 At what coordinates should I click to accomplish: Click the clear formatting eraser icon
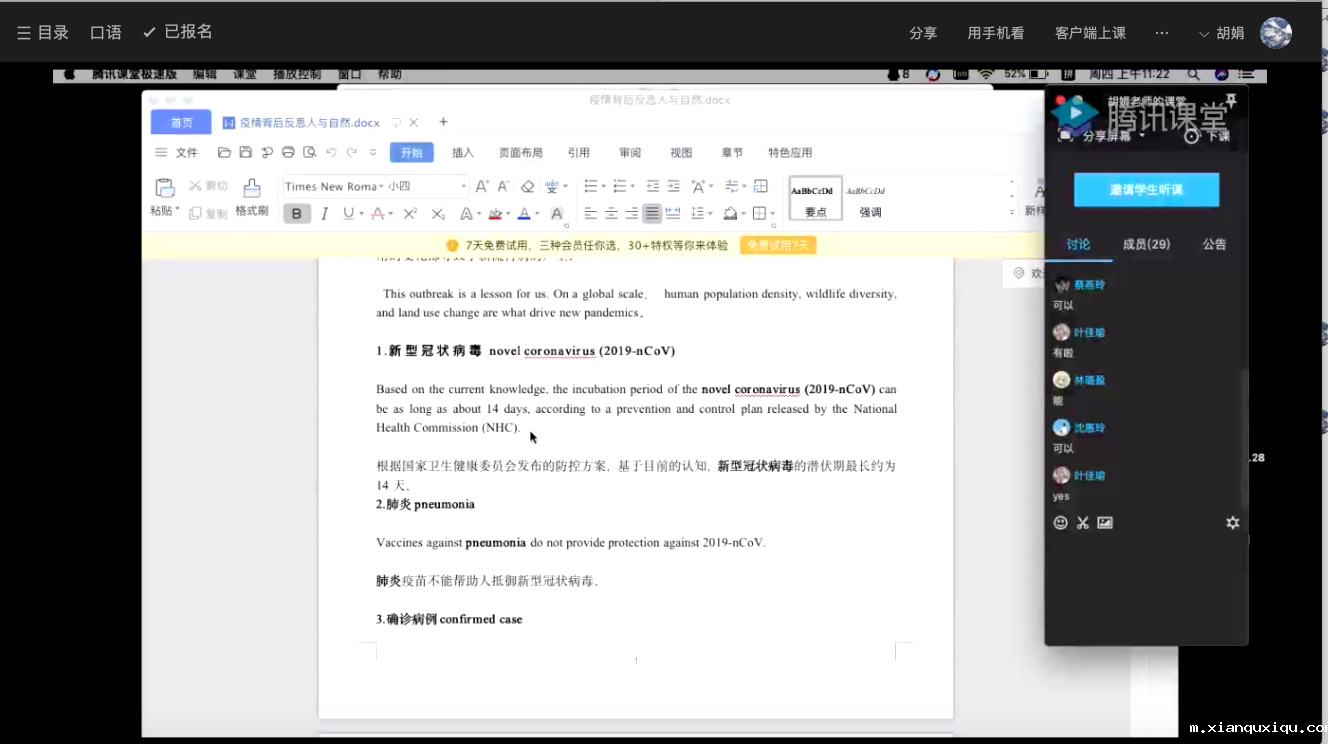[x=528, y=187]
